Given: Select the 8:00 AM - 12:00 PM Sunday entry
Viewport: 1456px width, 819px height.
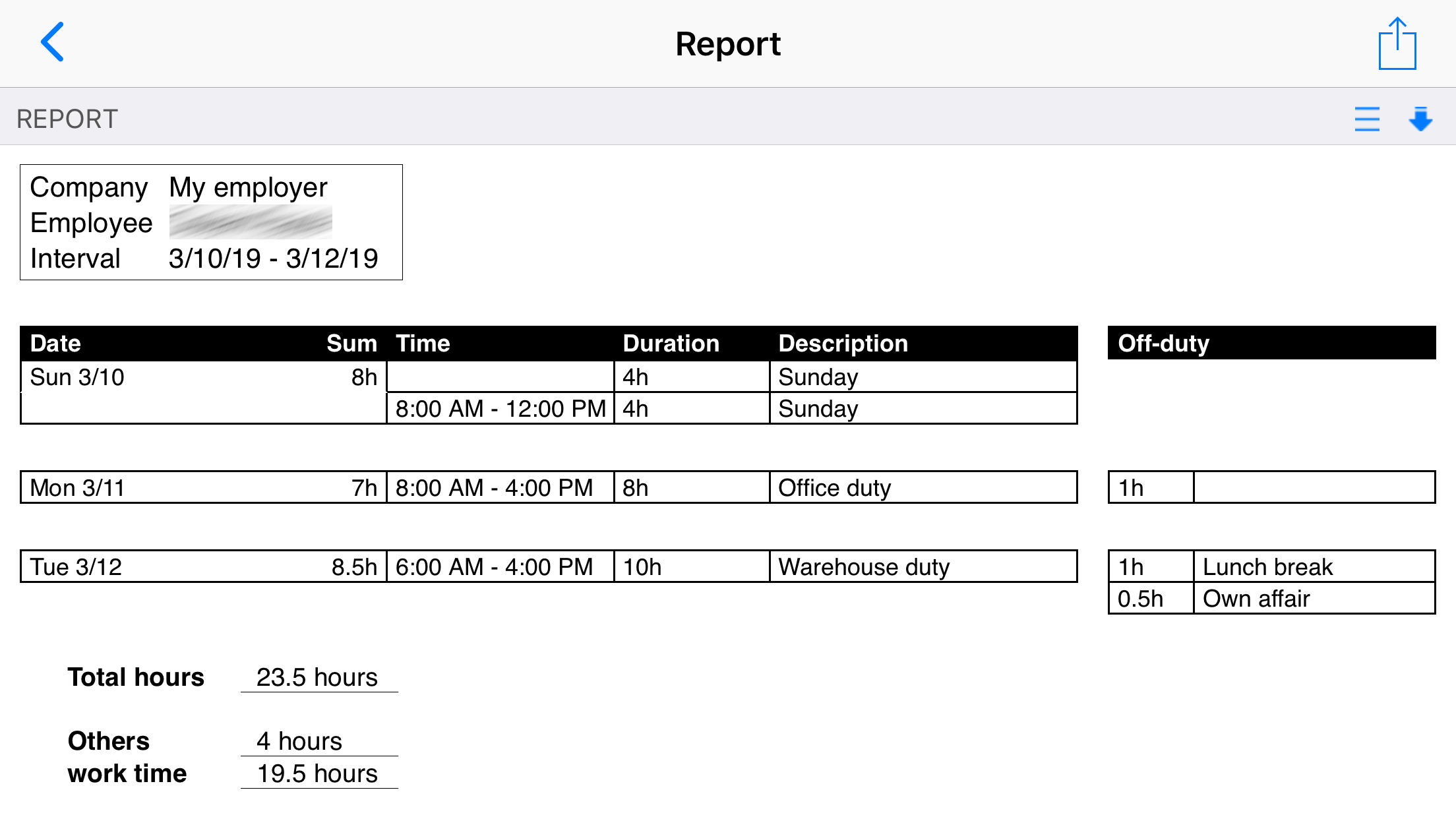Looking at the screenshot, I should click(x=499, y=408).
